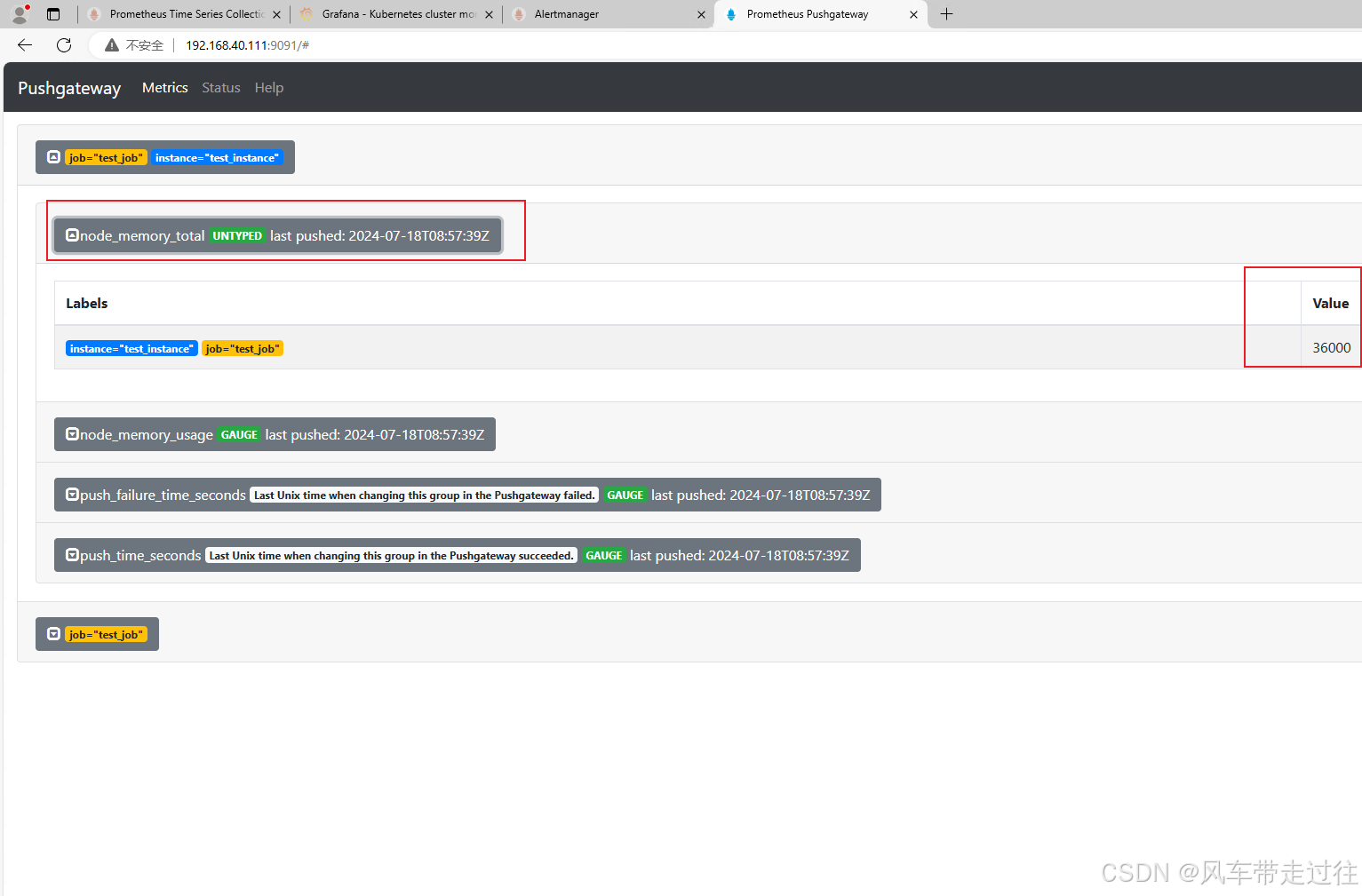Click the table row instance="test_instance" label
The height and width of the screenshot is (896, 1362).
pos(131,348)
